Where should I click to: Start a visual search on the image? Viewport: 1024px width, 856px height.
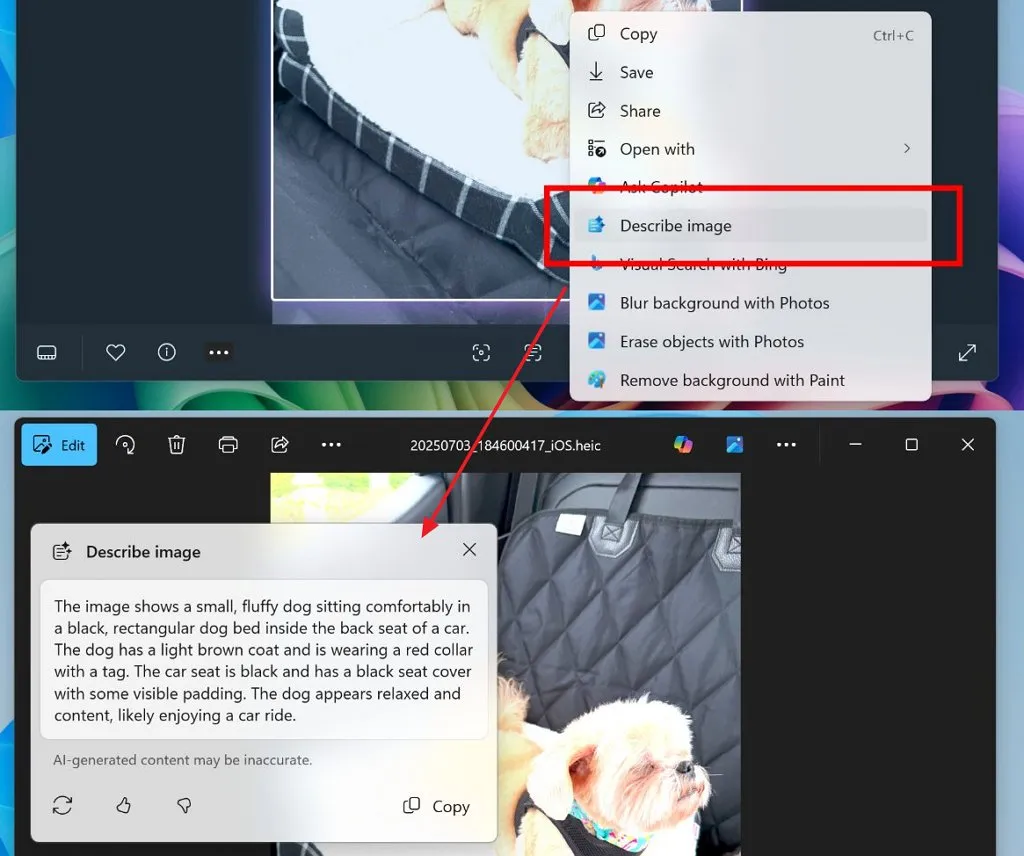coord(481,352)
